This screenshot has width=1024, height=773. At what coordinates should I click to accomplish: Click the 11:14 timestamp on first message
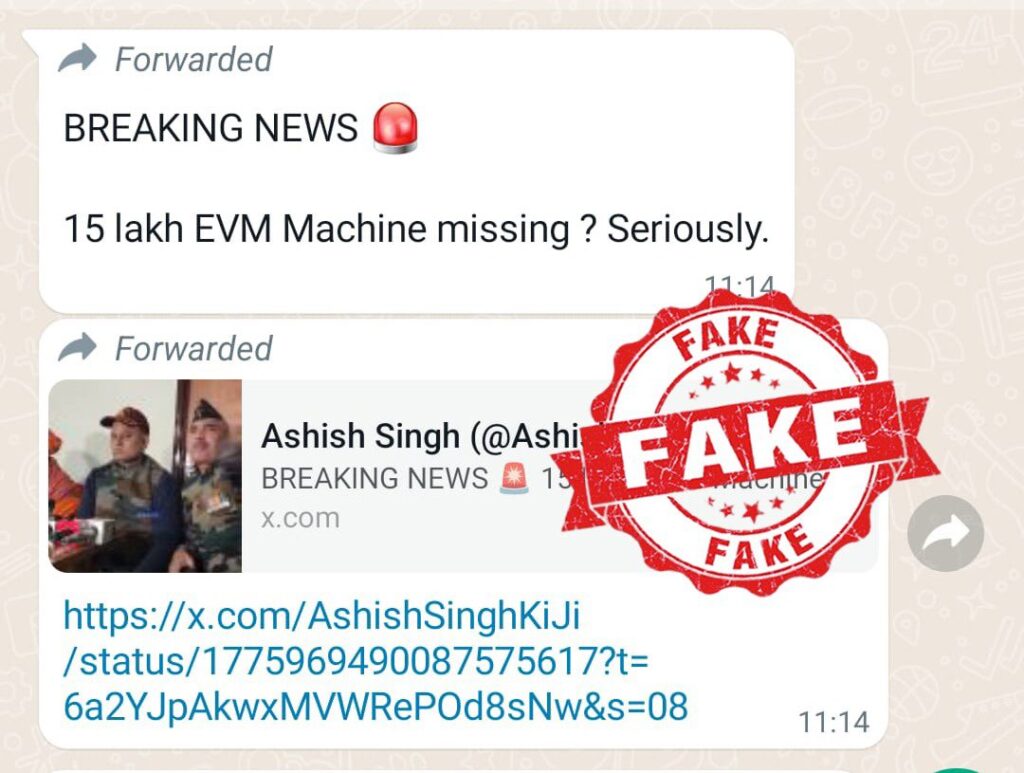[x=741, y=283]
